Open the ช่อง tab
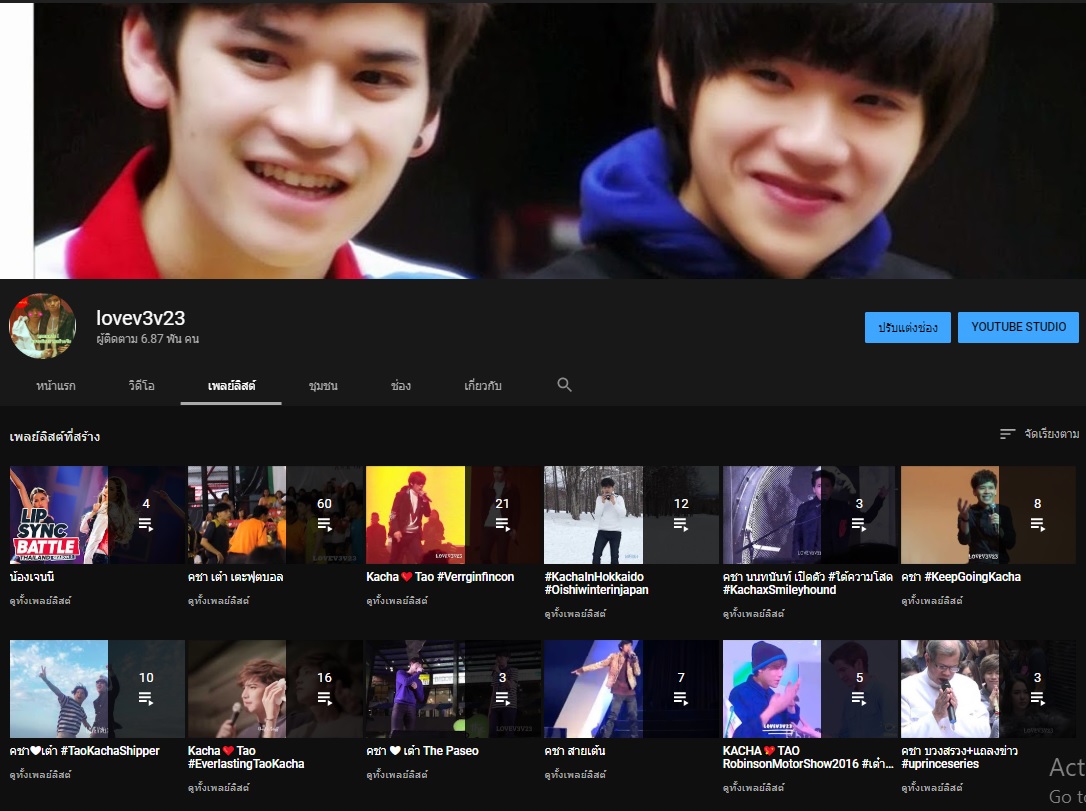Image resolution: width=1086 pixels, height=811 pixels. point(401,386)
